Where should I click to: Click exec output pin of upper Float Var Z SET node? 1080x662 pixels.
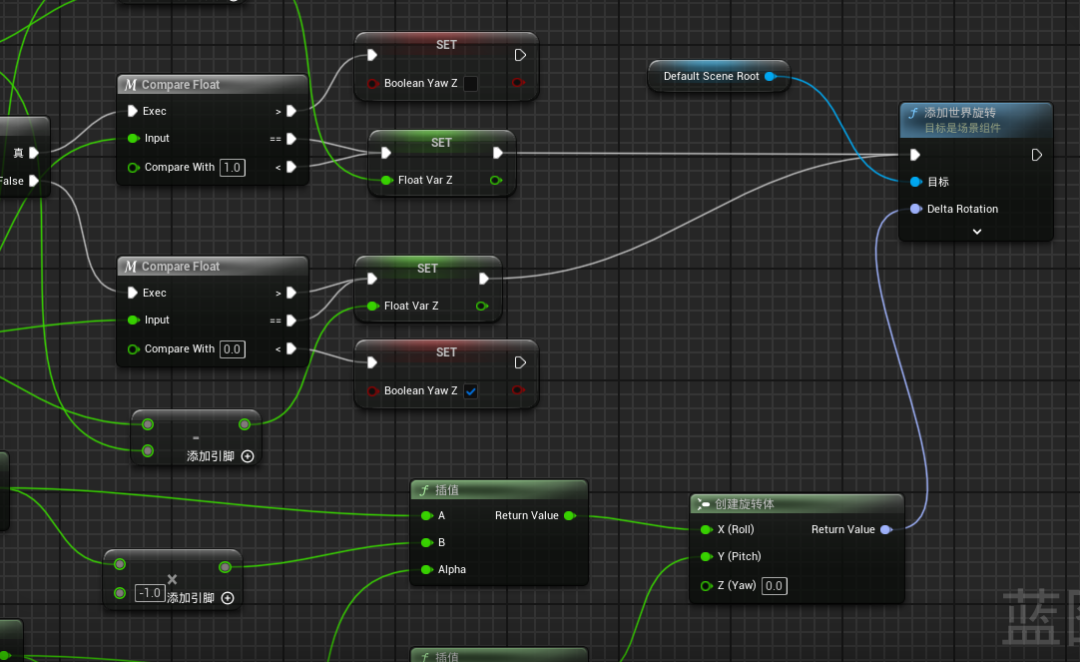pos(497,153)
